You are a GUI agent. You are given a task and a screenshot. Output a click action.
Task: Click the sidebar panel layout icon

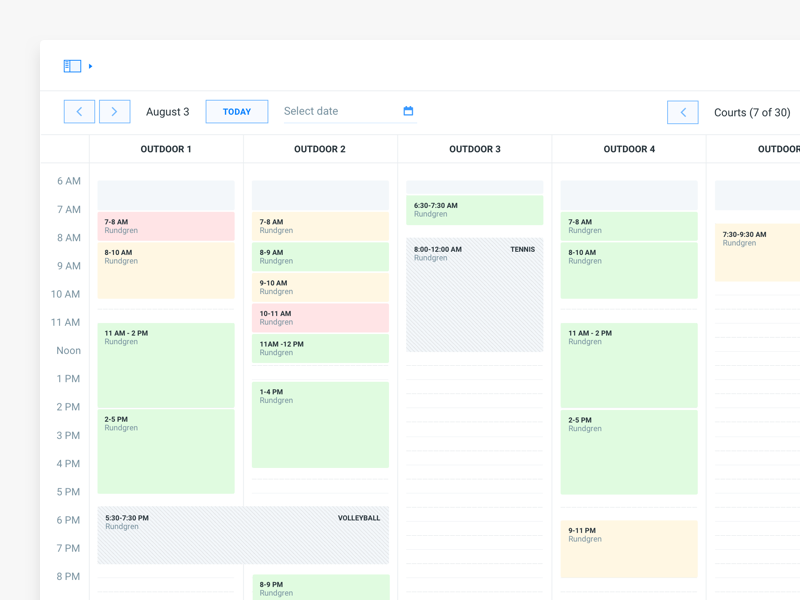click(x=72, y=66)
